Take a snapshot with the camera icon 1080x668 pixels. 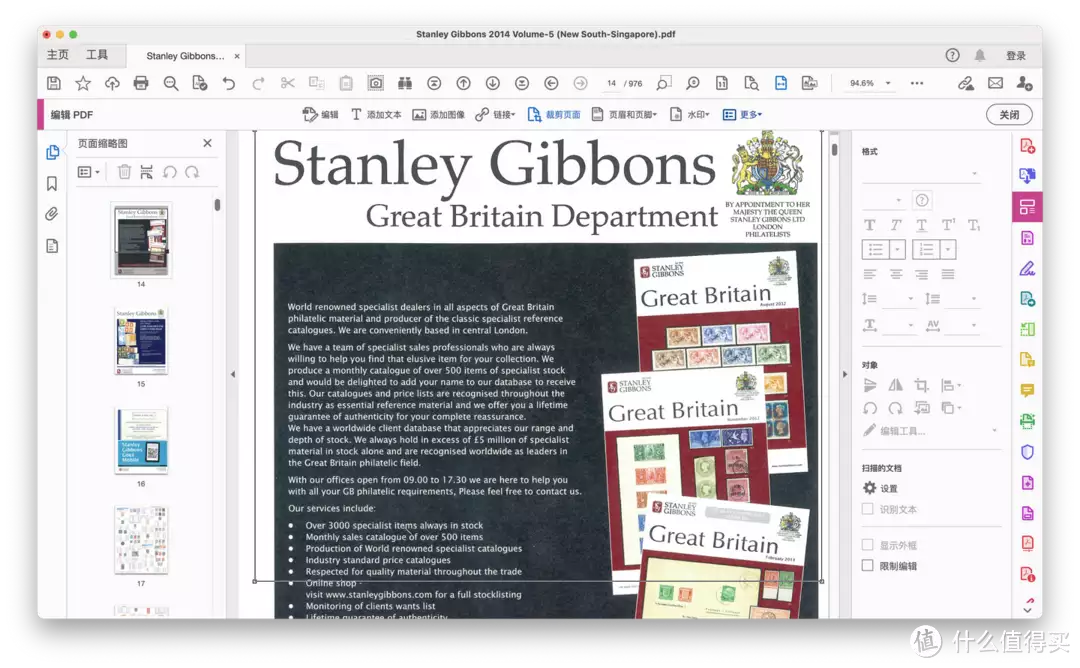tap(375, 83)
